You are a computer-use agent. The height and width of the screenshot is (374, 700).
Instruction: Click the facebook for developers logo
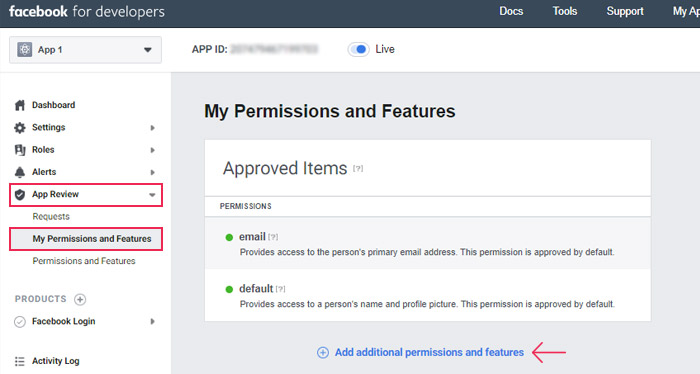click(x=87, y=12)
